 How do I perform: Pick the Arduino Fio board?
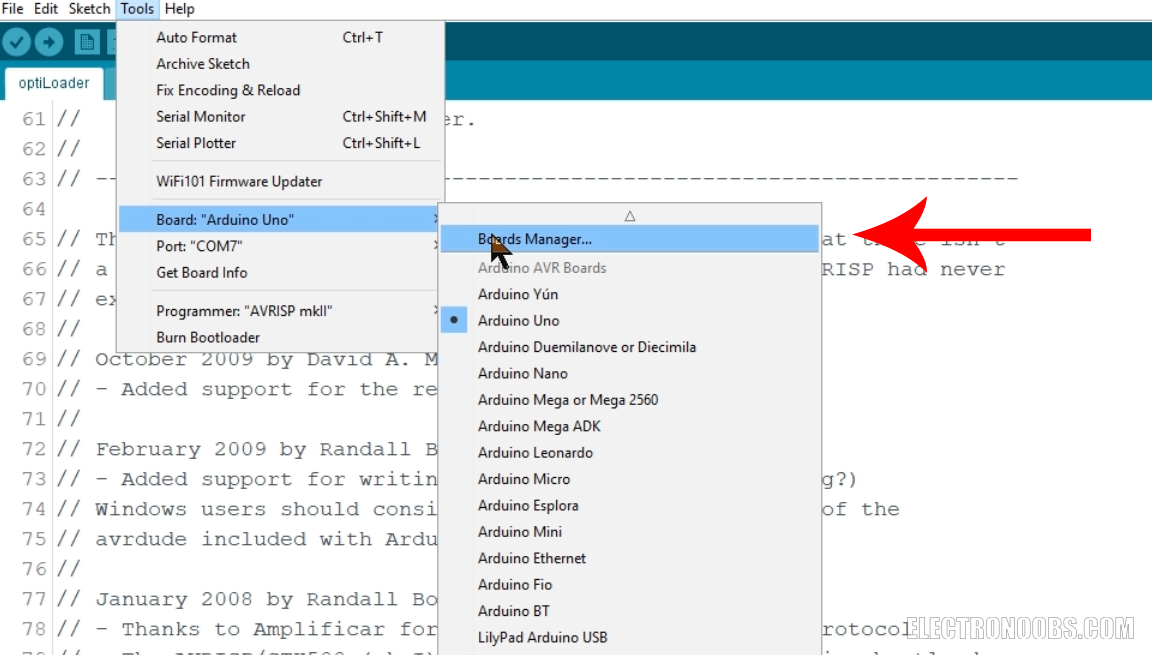630,585
